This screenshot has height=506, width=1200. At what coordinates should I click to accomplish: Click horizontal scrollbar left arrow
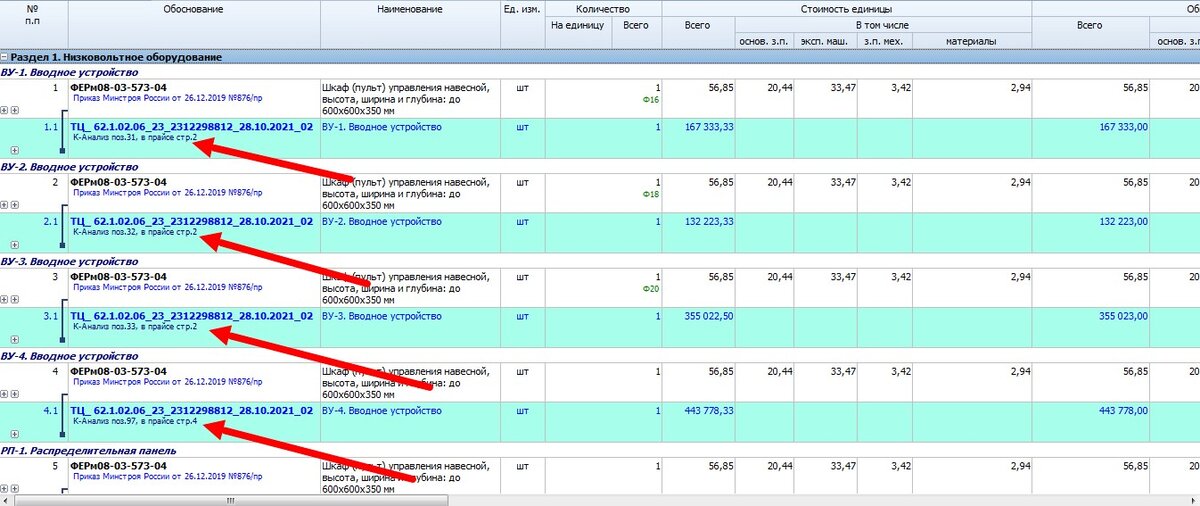click(x=7, y=499)
